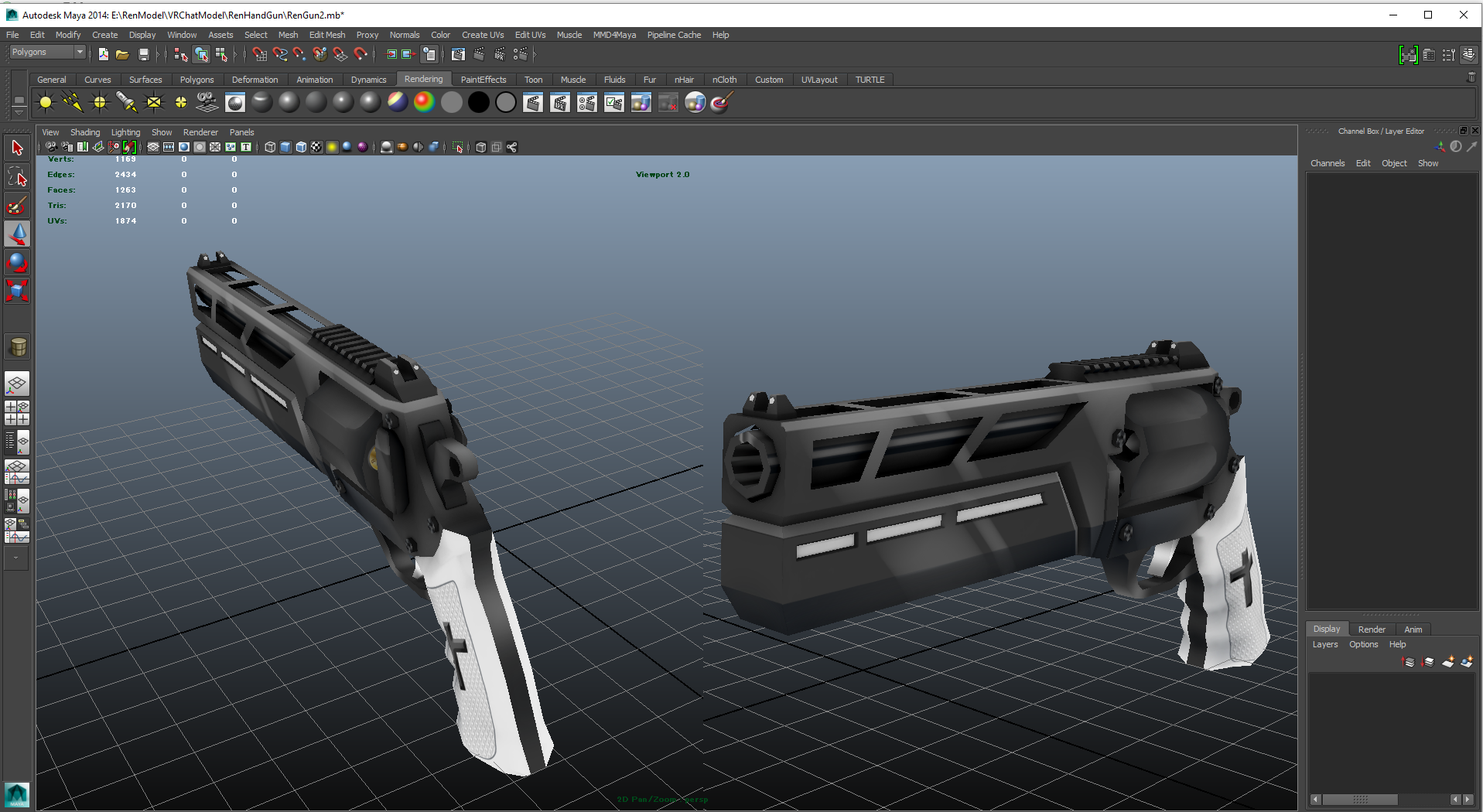The height and width of the screenshot is (812, 1483).
Task: Choose the Lasso select tool
Action: coord(17,177)
